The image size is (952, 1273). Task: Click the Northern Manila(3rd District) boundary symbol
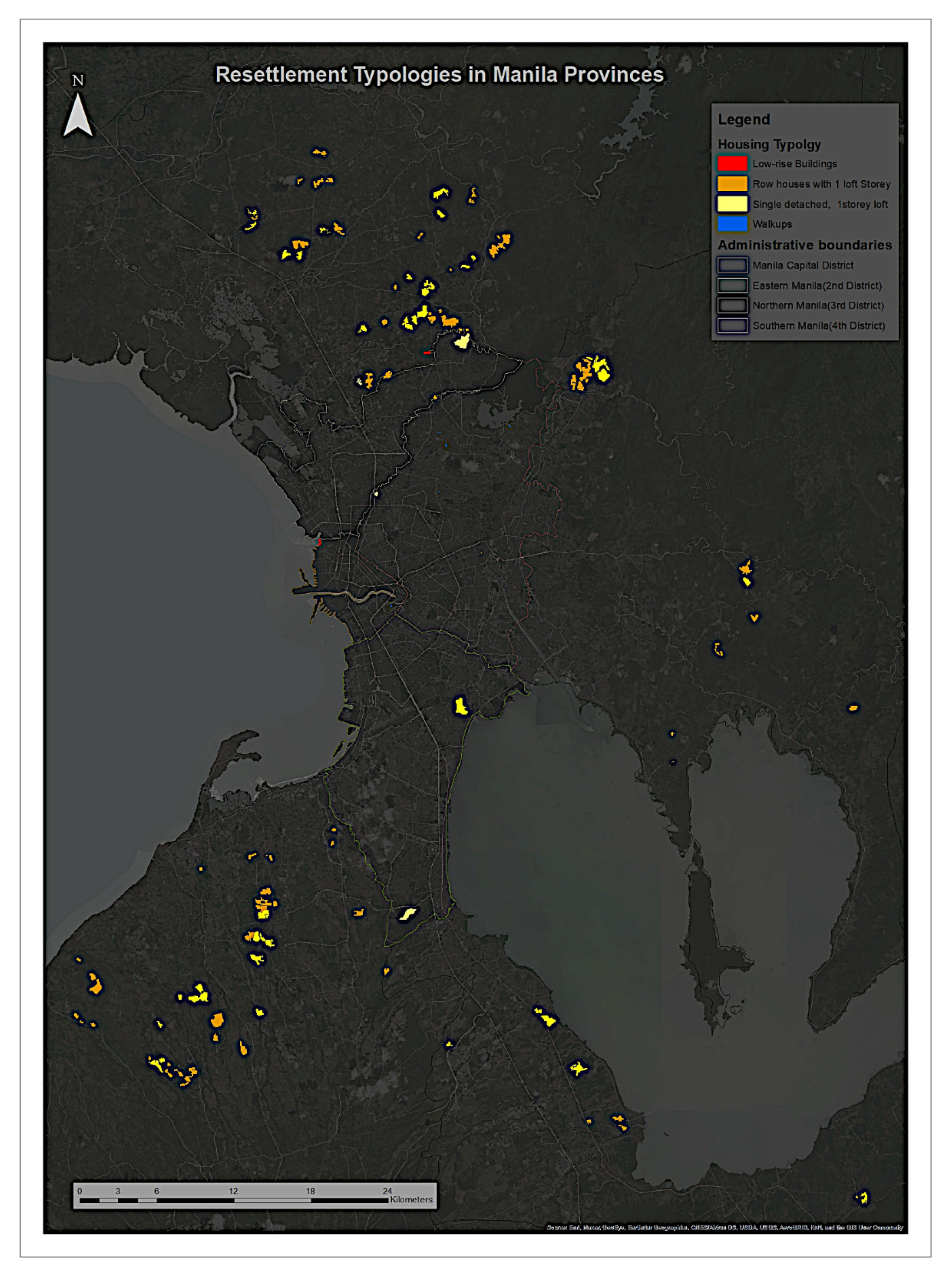click(732, 305)
